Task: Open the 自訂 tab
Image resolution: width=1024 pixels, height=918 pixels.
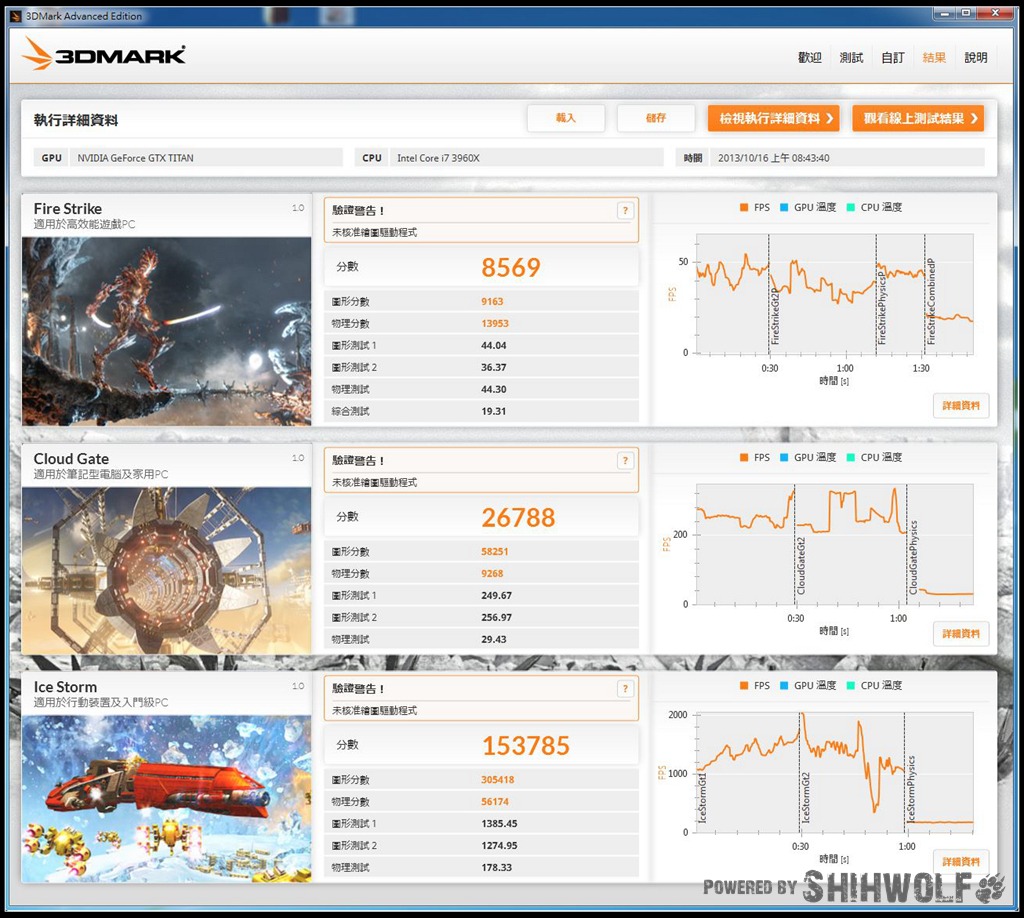Action: pos(893,57)
